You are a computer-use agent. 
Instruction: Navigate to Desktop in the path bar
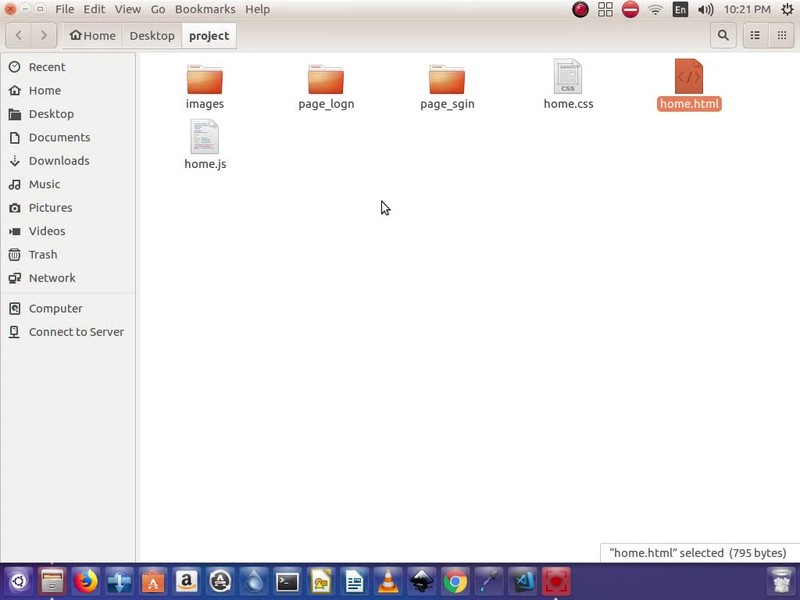(x=152, y=35)
